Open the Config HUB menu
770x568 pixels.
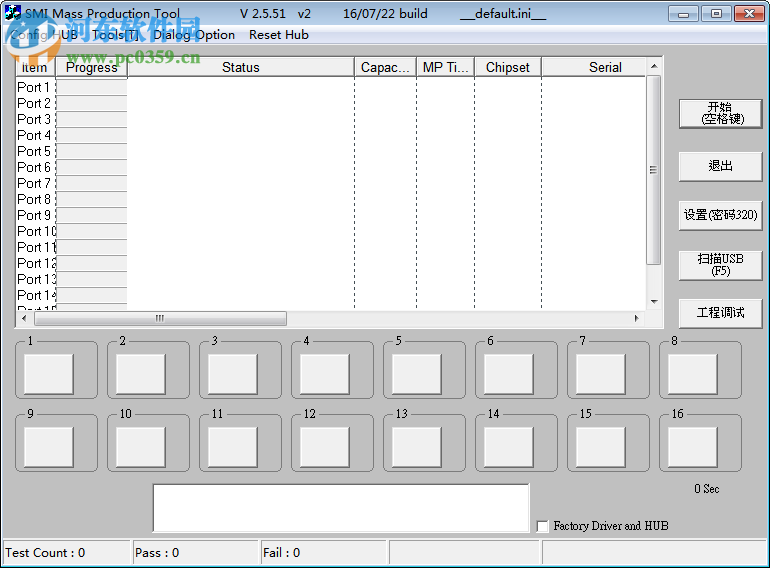coord(44,35)
